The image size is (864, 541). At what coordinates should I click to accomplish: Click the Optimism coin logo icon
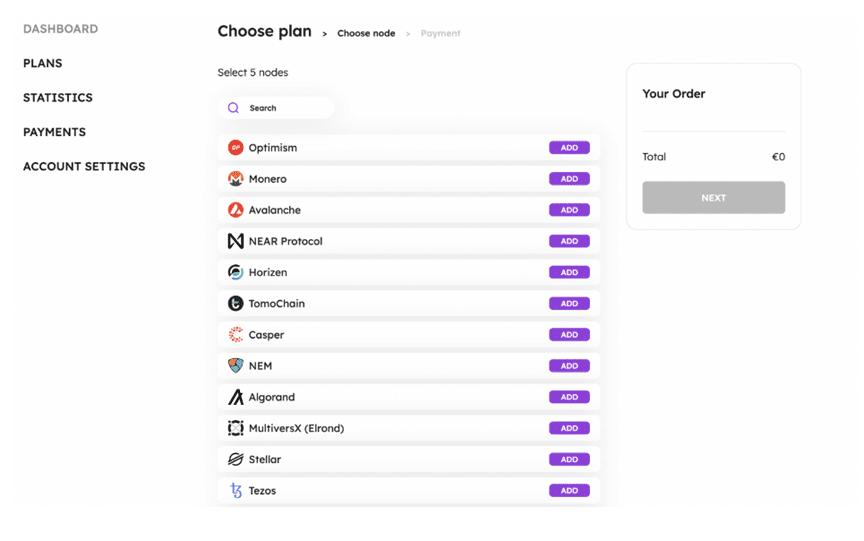click(236, 148)
